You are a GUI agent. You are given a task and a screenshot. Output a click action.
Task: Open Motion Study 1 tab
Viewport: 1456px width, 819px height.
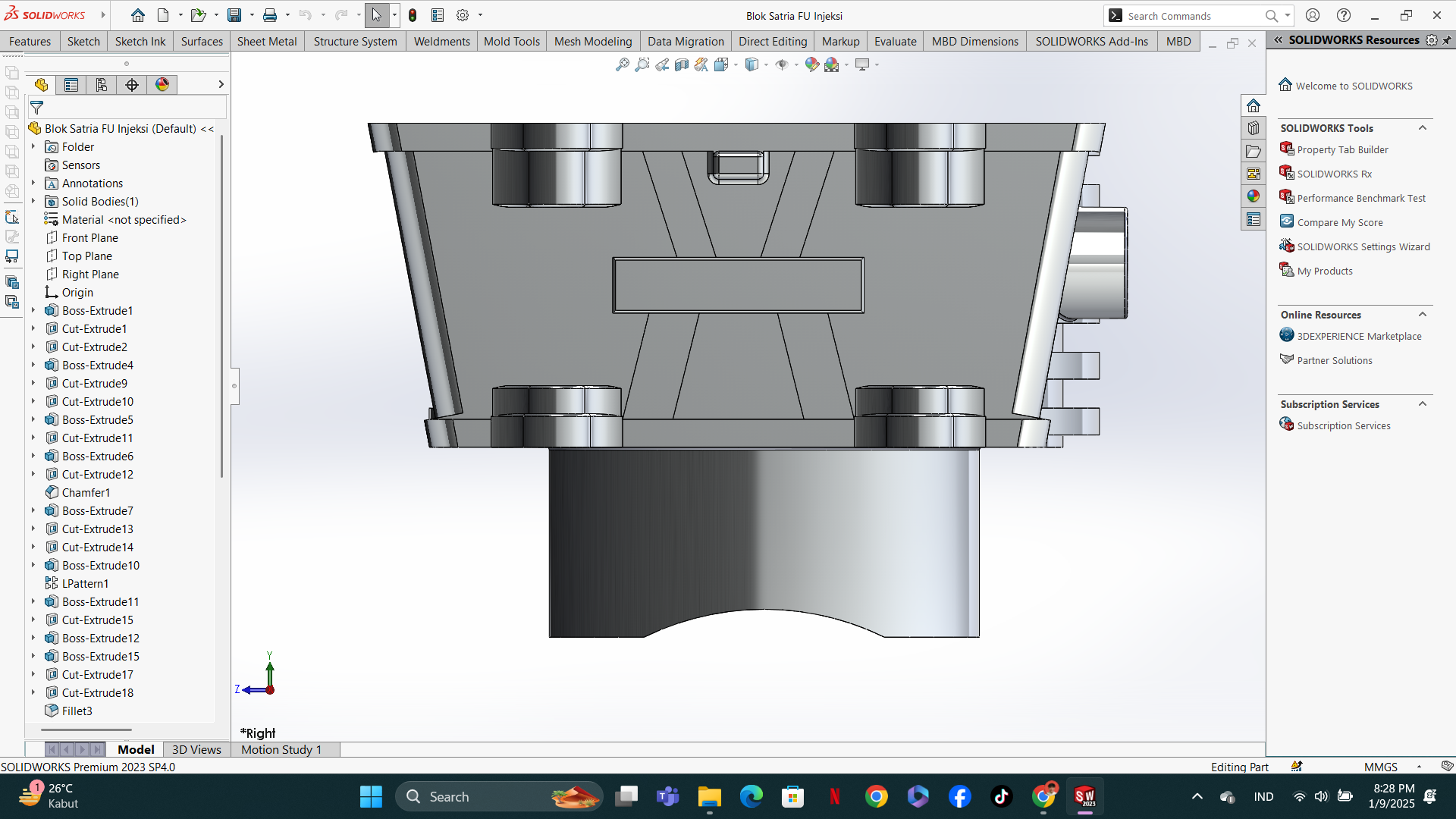point(281,749)
